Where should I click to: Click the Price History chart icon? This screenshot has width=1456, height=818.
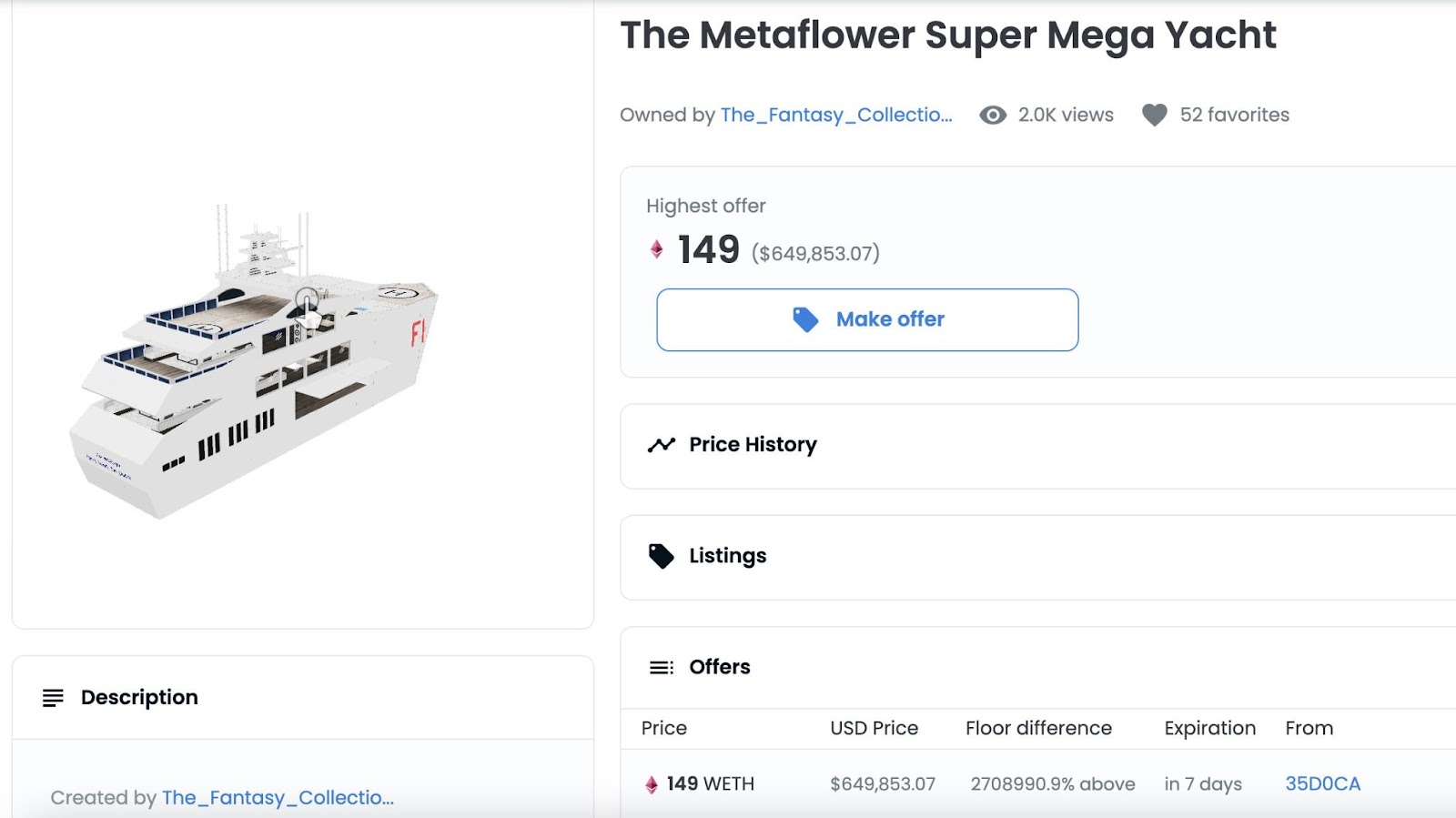pos(662,445)
